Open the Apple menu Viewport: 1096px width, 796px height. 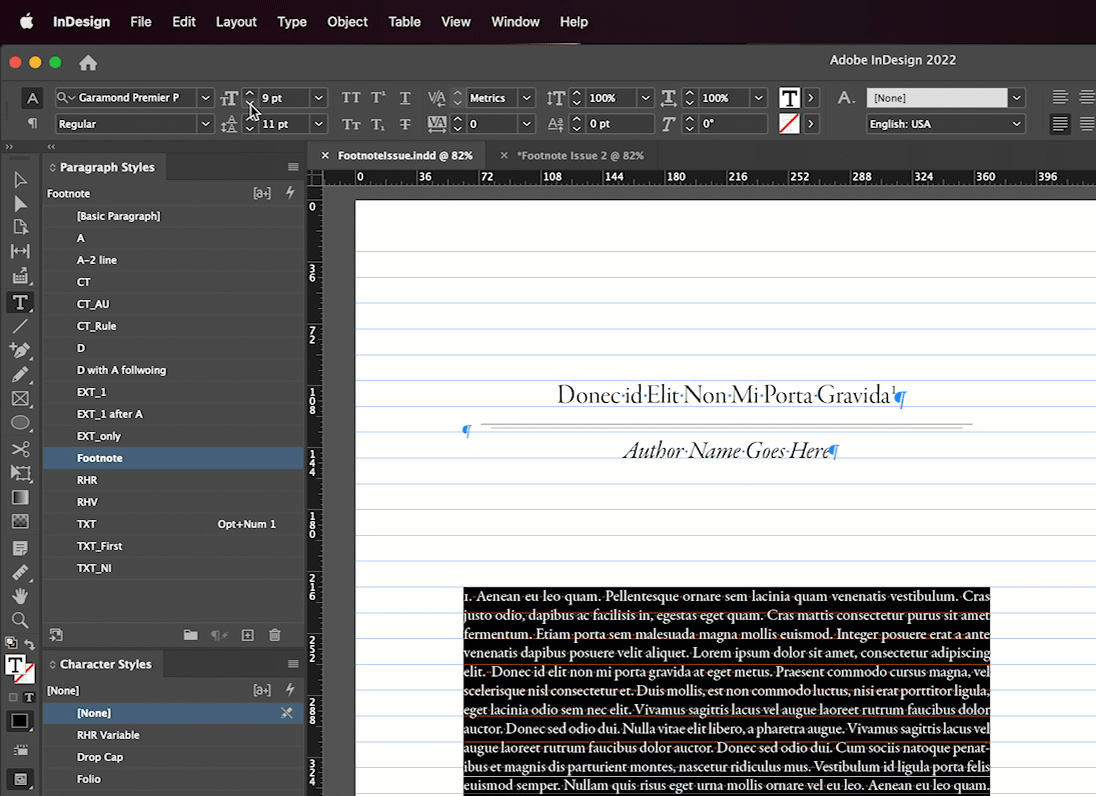[x=27, y=22]
